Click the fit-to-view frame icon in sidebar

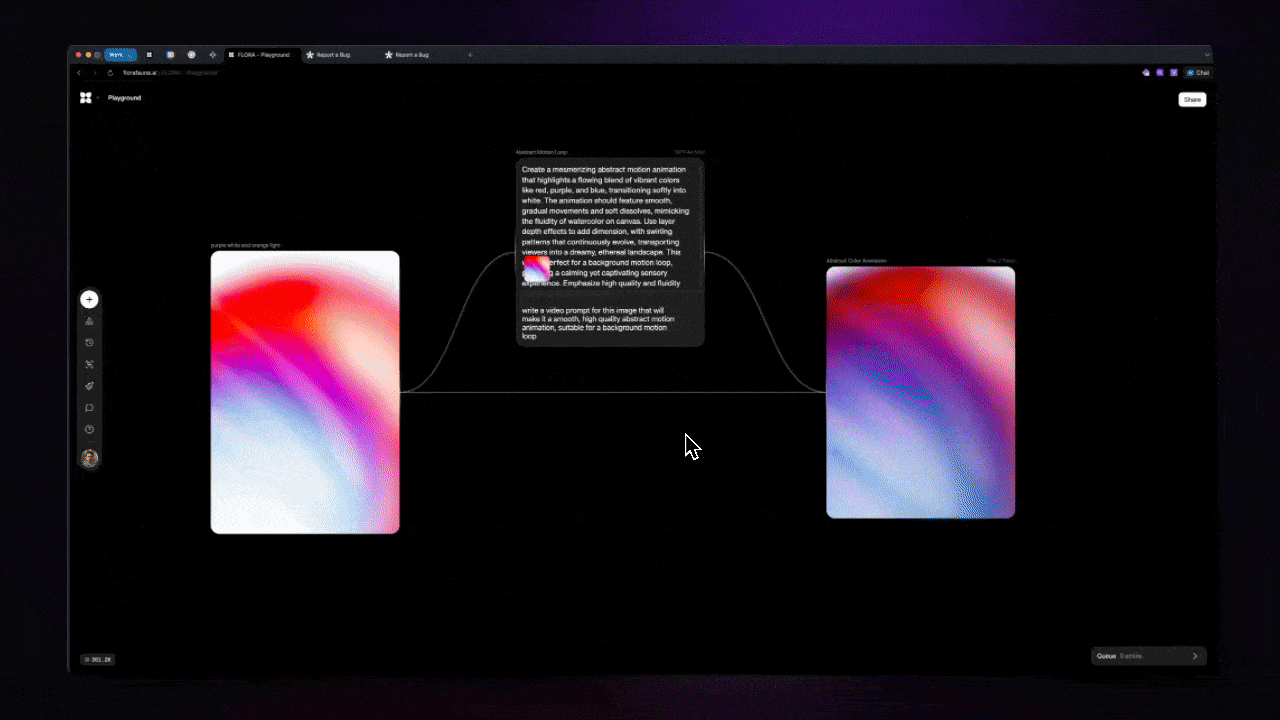pos(89,365)
